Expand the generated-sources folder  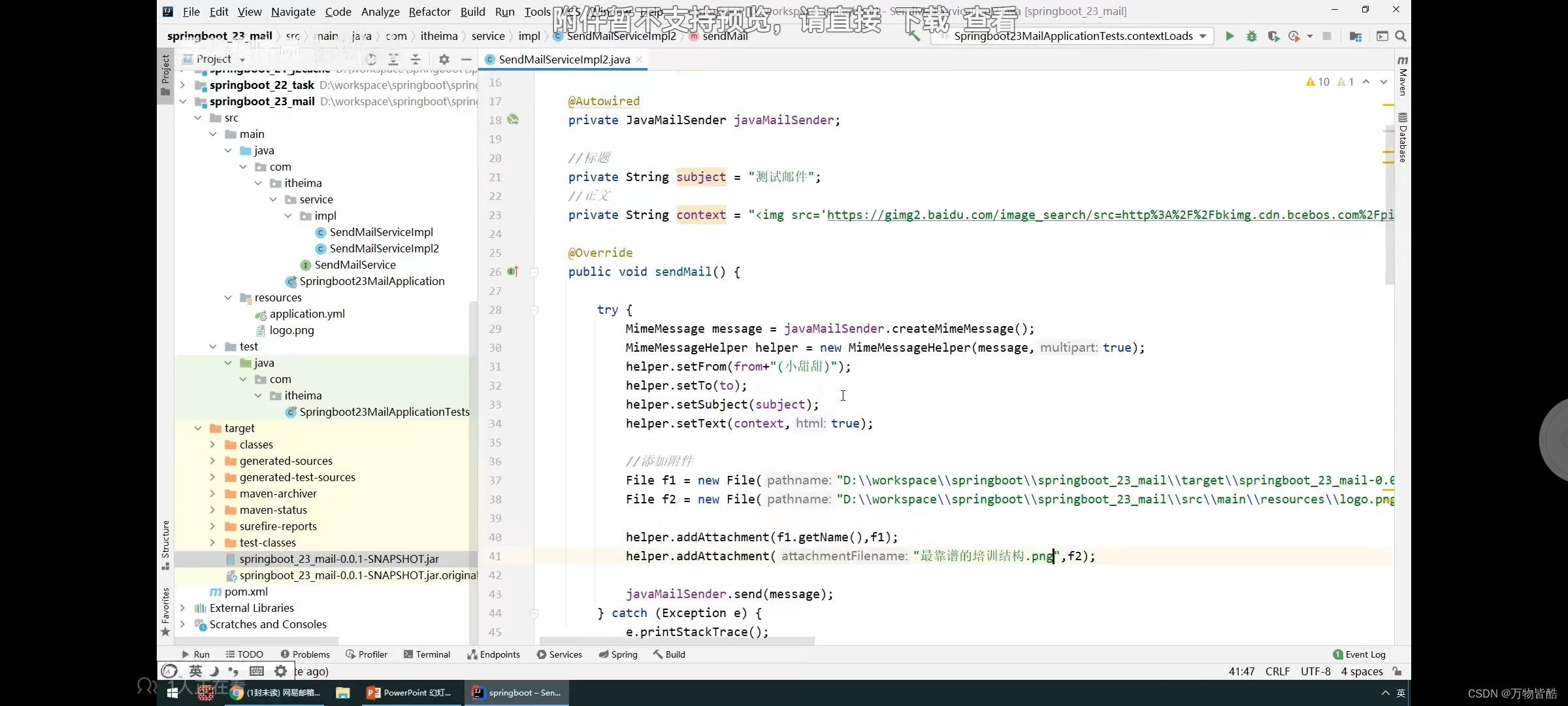tap(213, 461)
